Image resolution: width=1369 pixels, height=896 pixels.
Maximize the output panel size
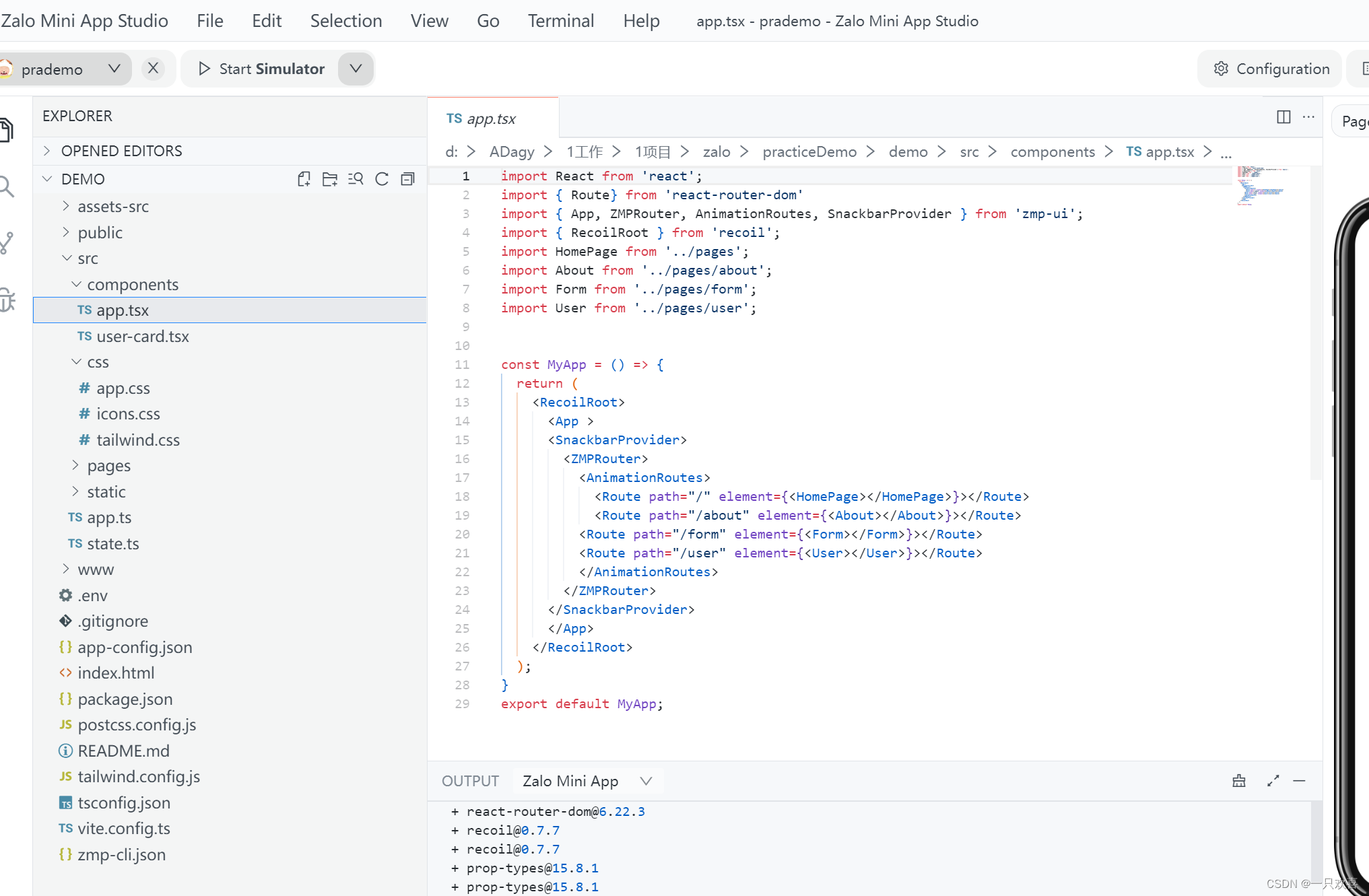coord(1273,781)
